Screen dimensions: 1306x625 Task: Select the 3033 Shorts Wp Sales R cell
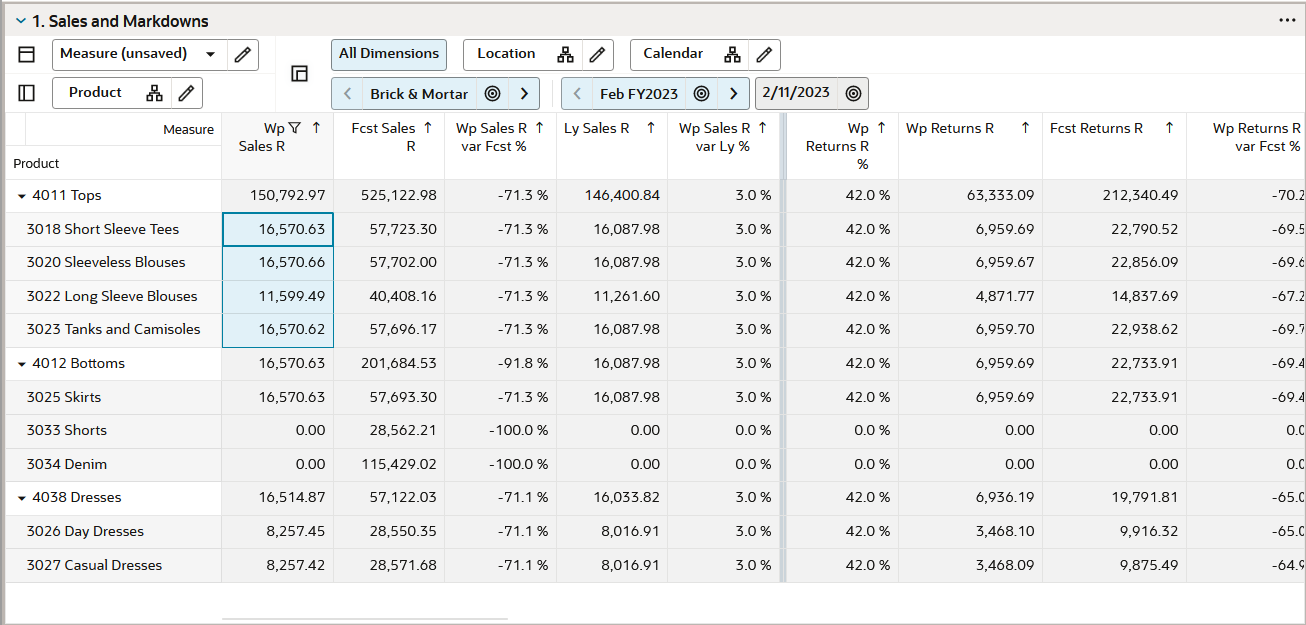point(278,431)
